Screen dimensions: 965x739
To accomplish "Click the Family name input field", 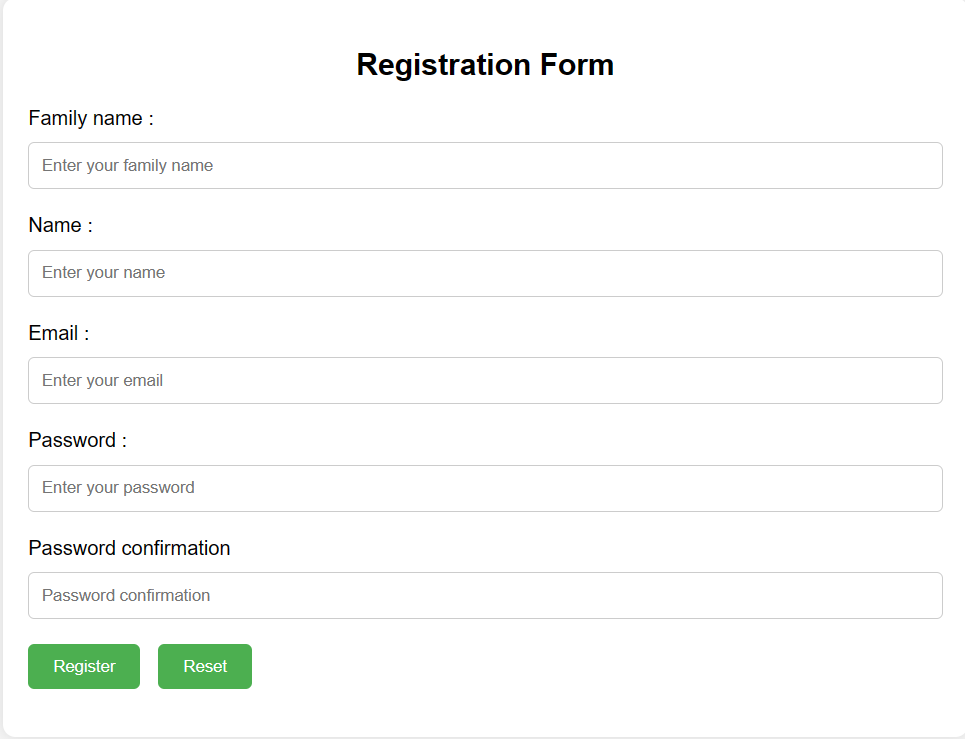I will pyautogui.click(x=485, y=166).
